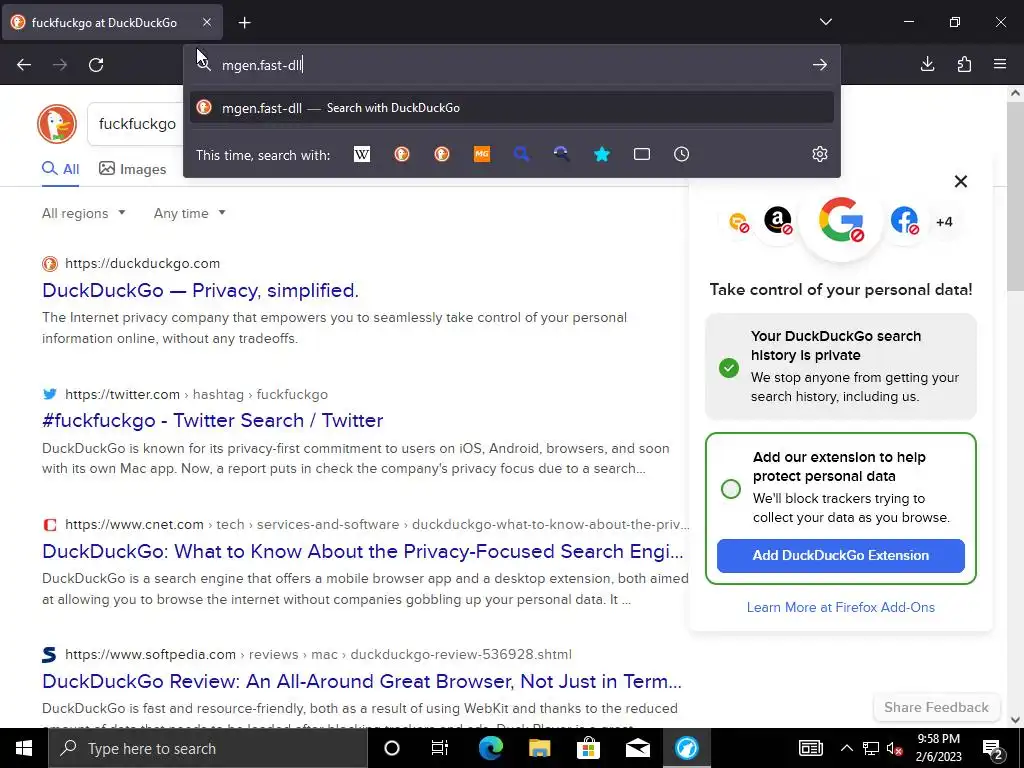Open #fuckfuckgo - Twitter Search result
This screenshot has height=768, width=1024.
click(x=212, y=420)
